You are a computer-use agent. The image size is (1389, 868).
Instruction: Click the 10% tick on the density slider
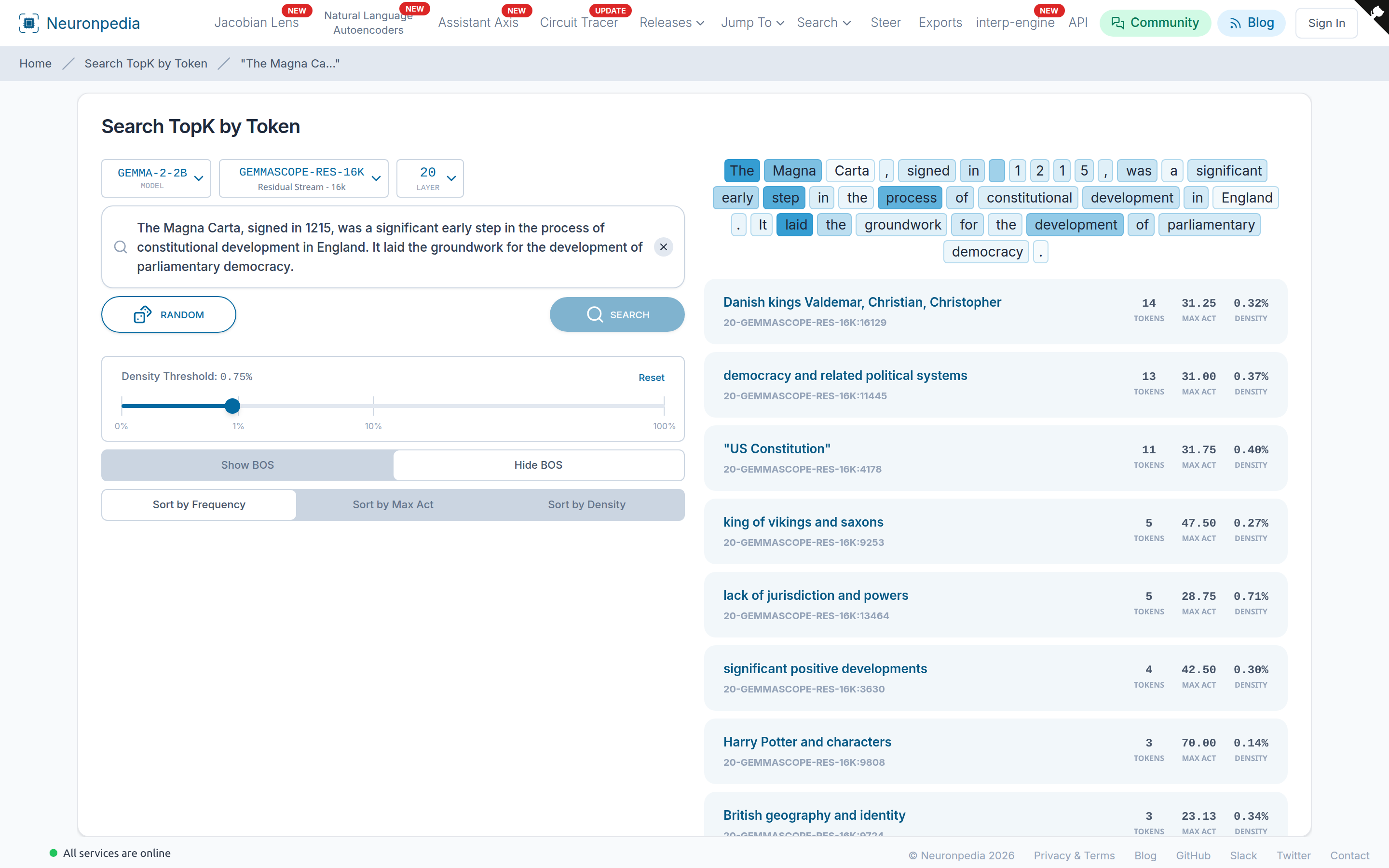373,406
